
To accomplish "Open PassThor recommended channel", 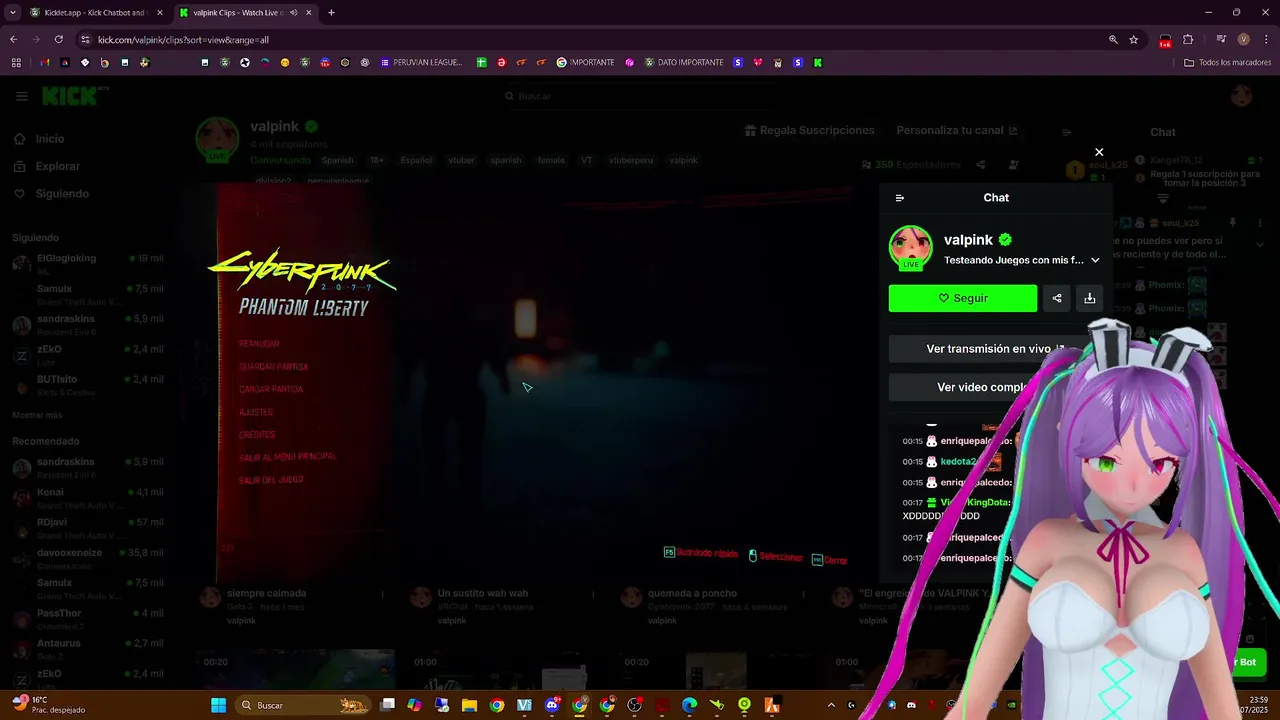I will coord(88,618).
